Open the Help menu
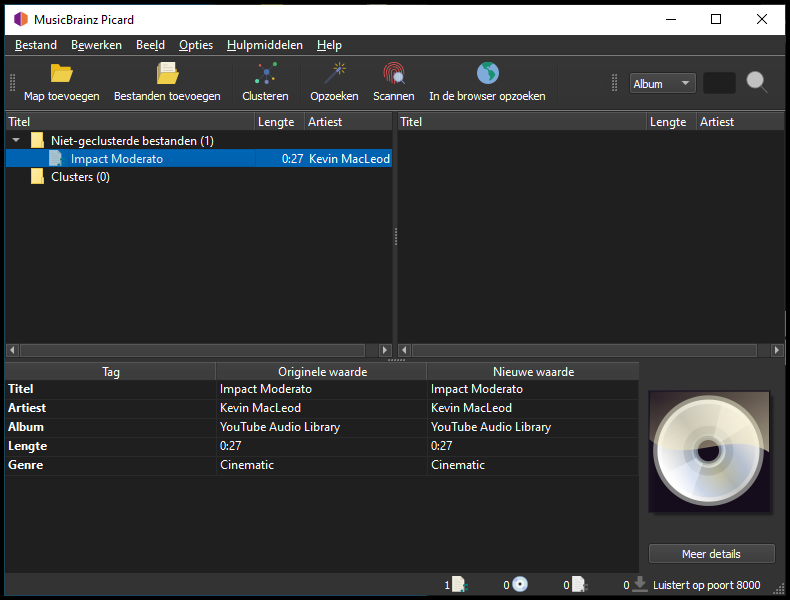This screenshot has height=600, width=790. pos(329,45)
